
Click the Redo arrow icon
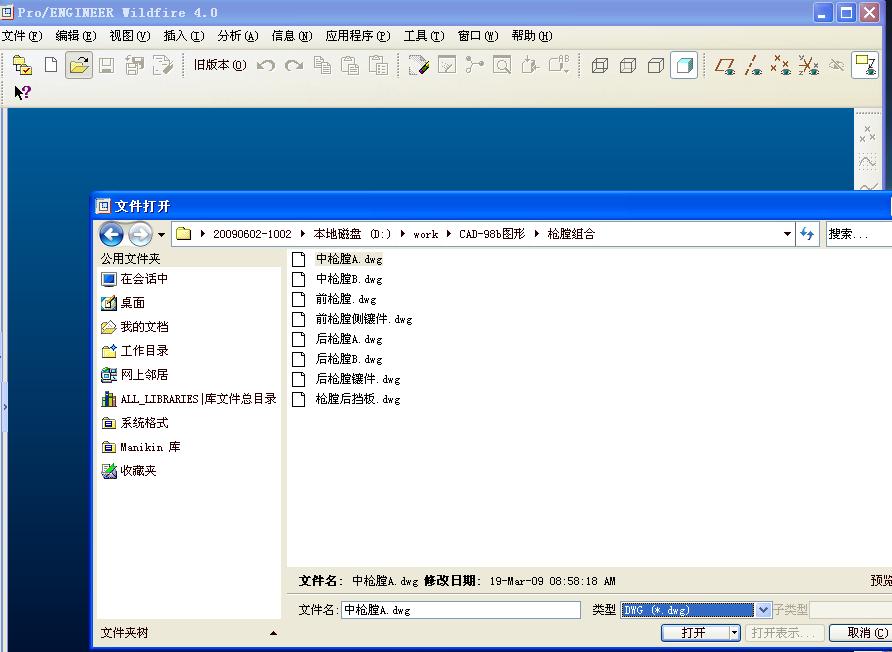coord(294,65)
